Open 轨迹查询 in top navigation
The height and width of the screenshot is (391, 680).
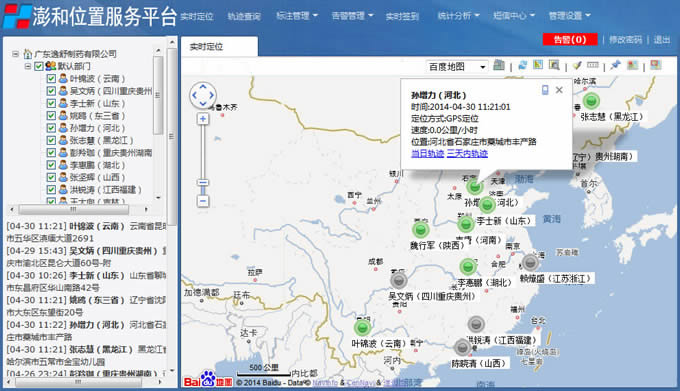(244, 16)
